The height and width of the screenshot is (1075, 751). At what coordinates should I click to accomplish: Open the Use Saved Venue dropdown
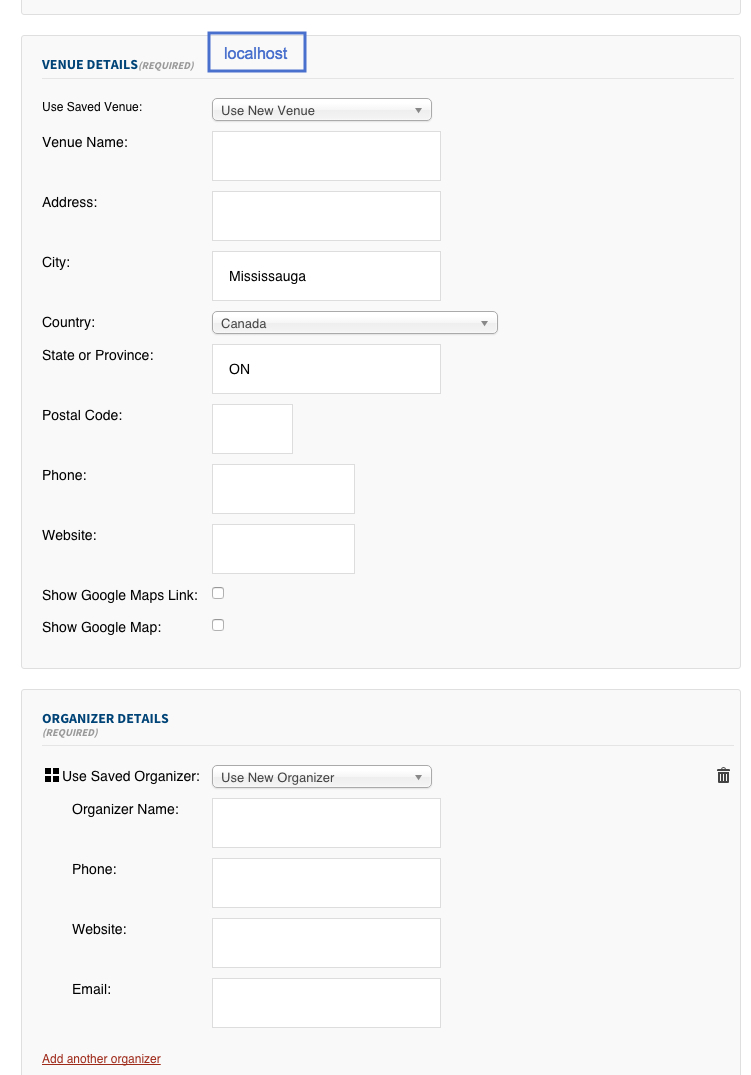(321, 110)
